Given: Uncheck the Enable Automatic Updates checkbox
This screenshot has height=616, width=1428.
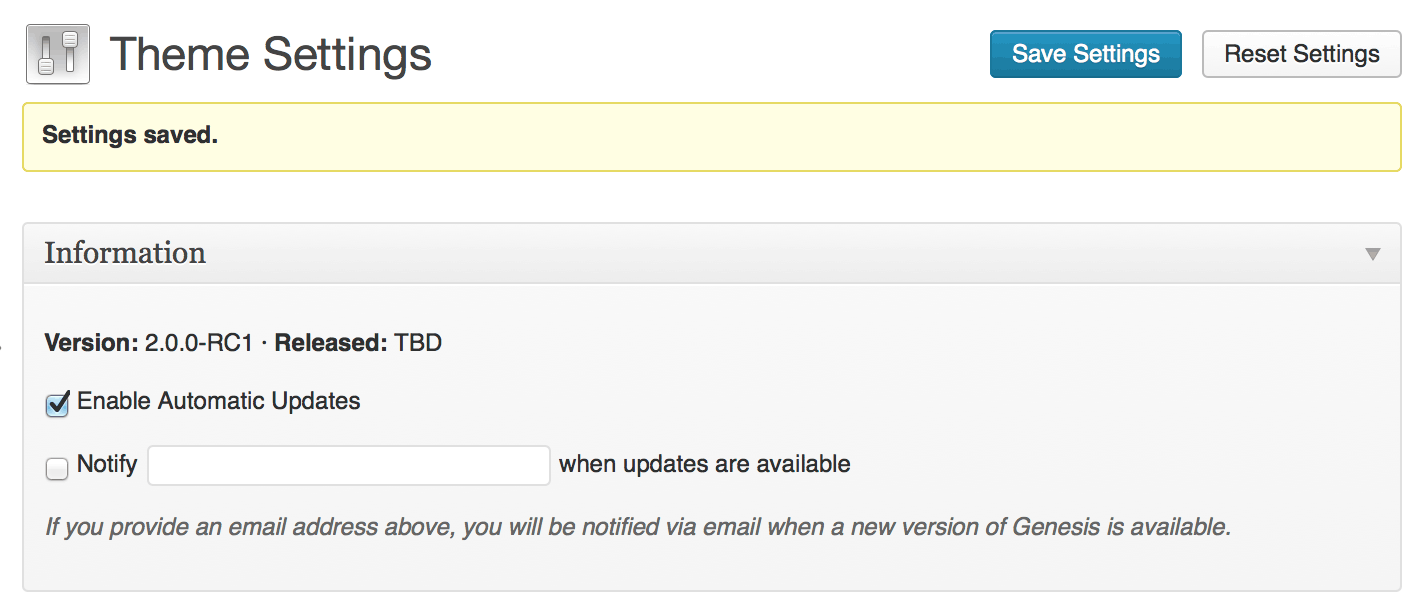Looking at the screenshot, I should 58,404.
